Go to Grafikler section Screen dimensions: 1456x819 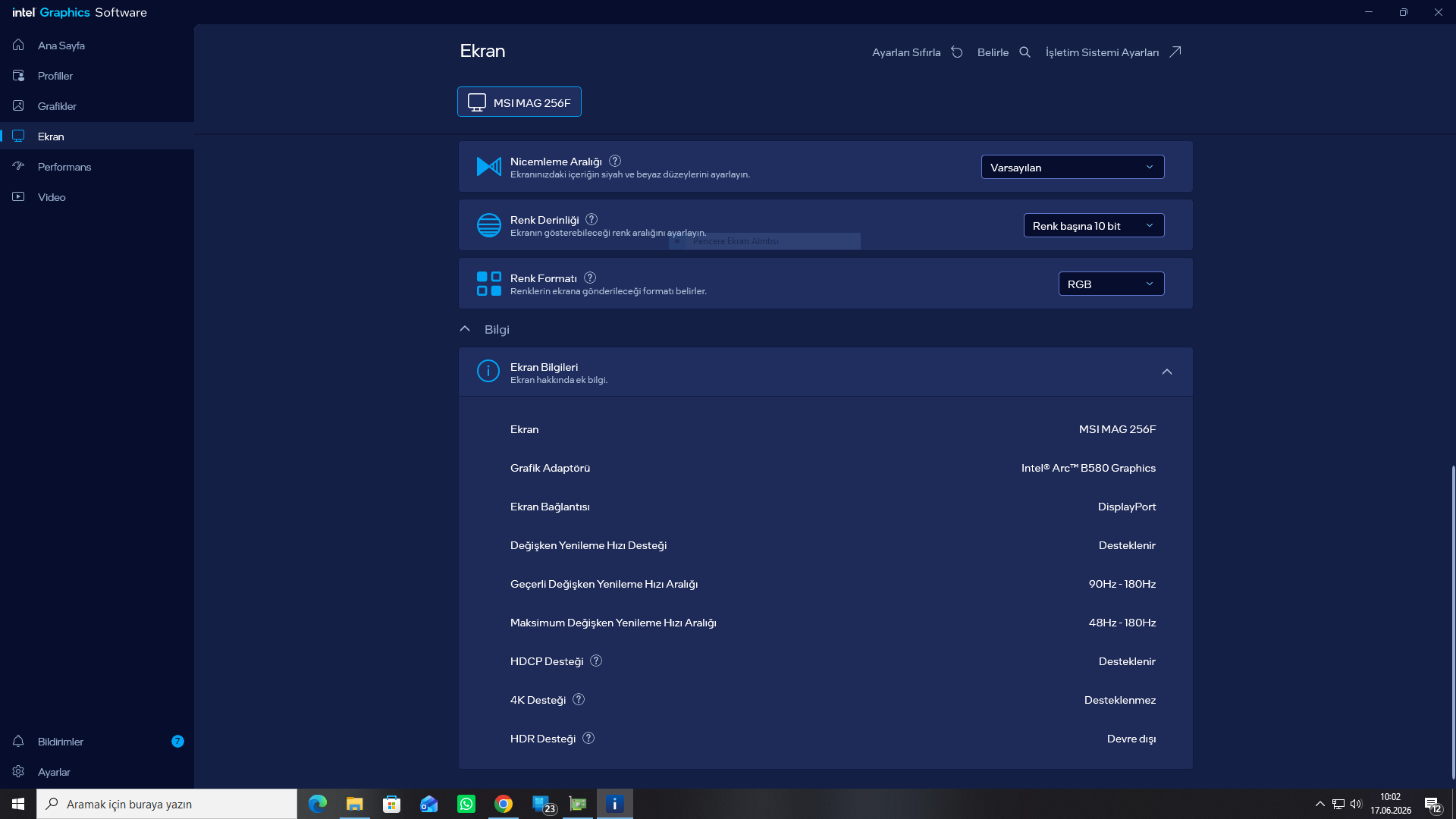(97, 106)
